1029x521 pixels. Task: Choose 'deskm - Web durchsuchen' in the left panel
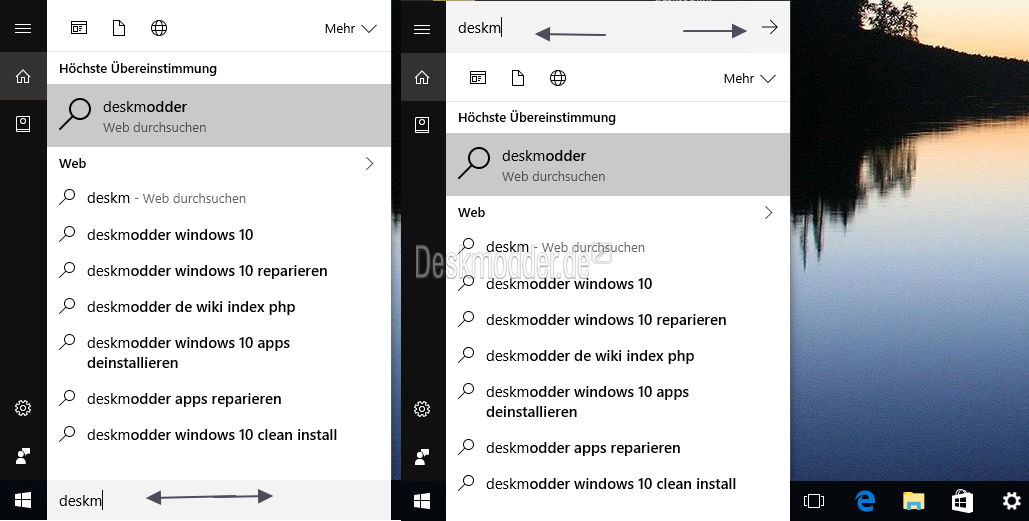[219, 198]
